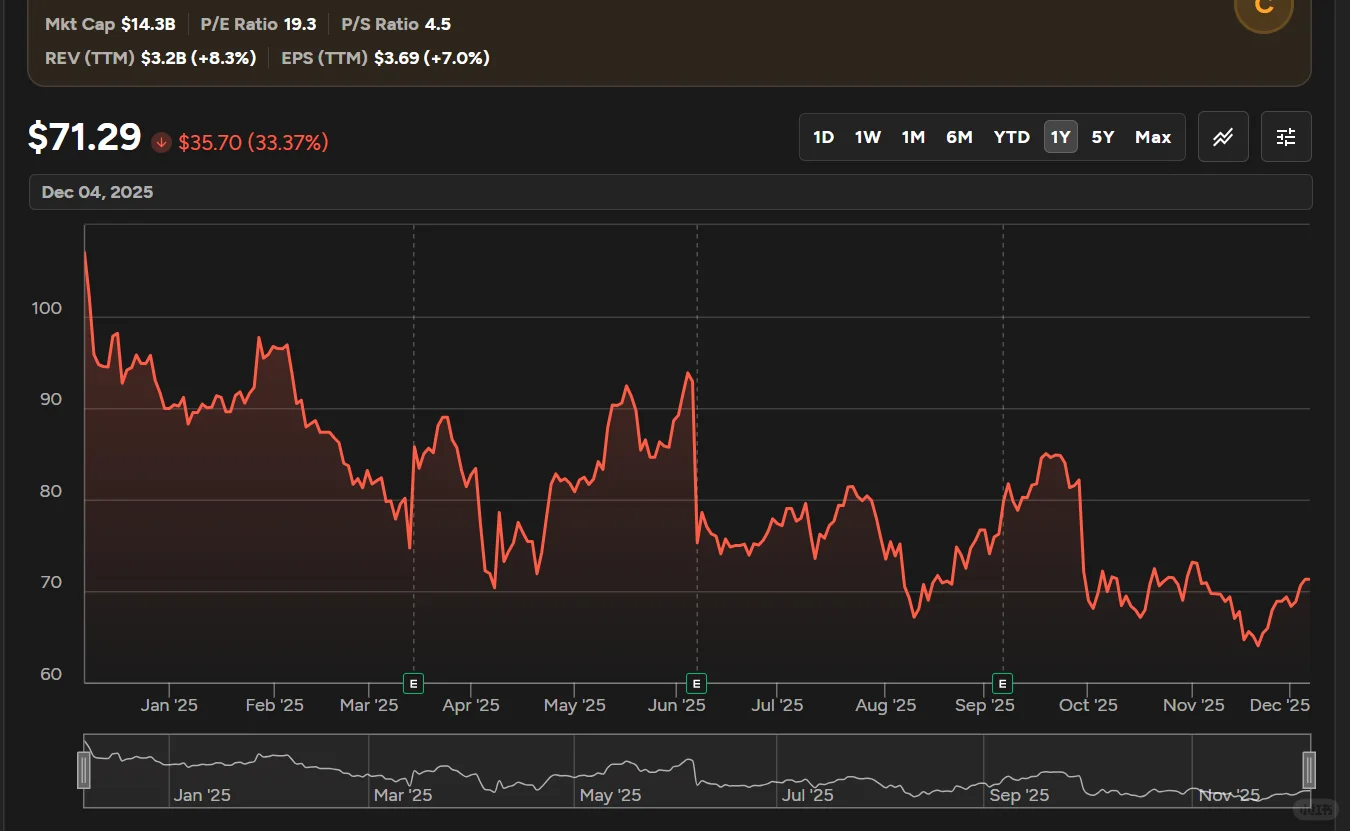Expand the 5Y chart period option

click(1102, 137)
